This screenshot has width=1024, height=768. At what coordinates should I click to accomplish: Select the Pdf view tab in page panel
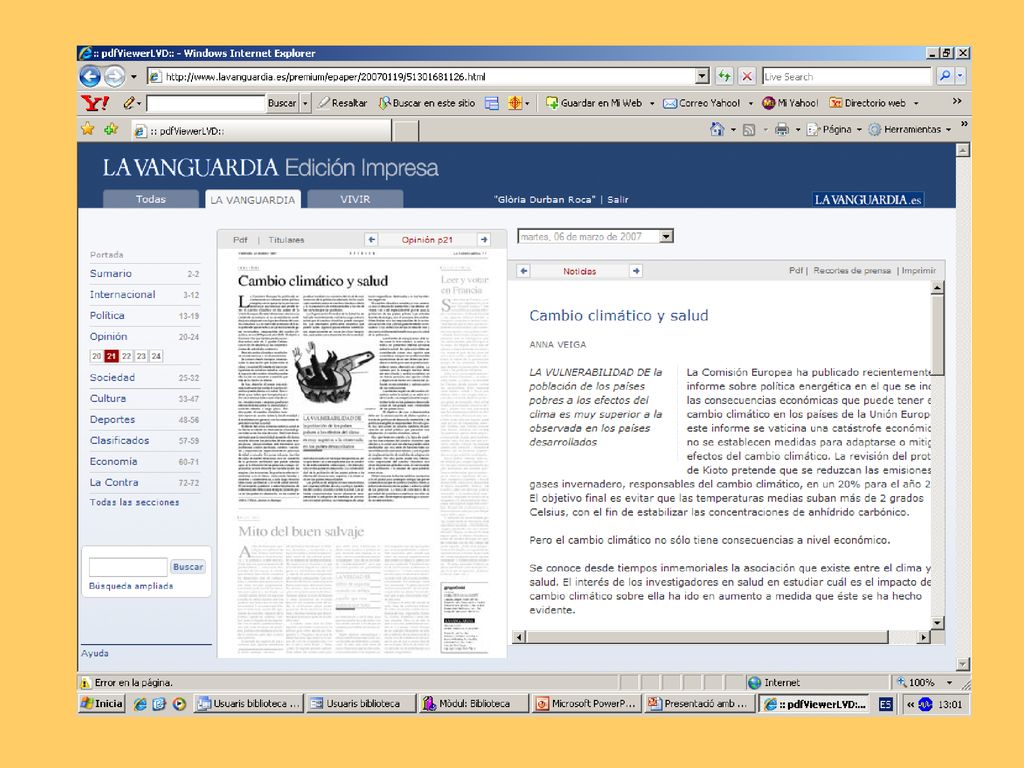click(x=240, y=240)
